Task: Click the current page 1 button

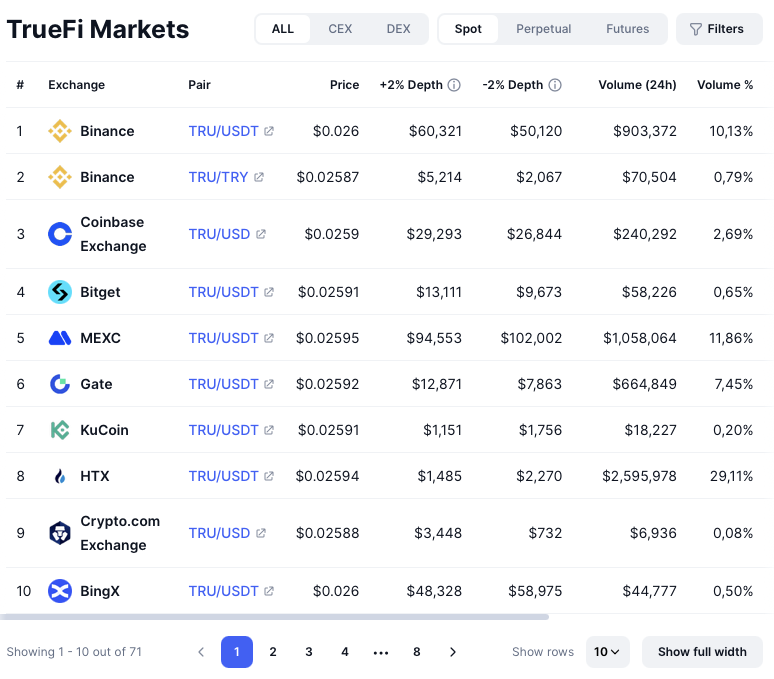Action: (x=237, y=652)
